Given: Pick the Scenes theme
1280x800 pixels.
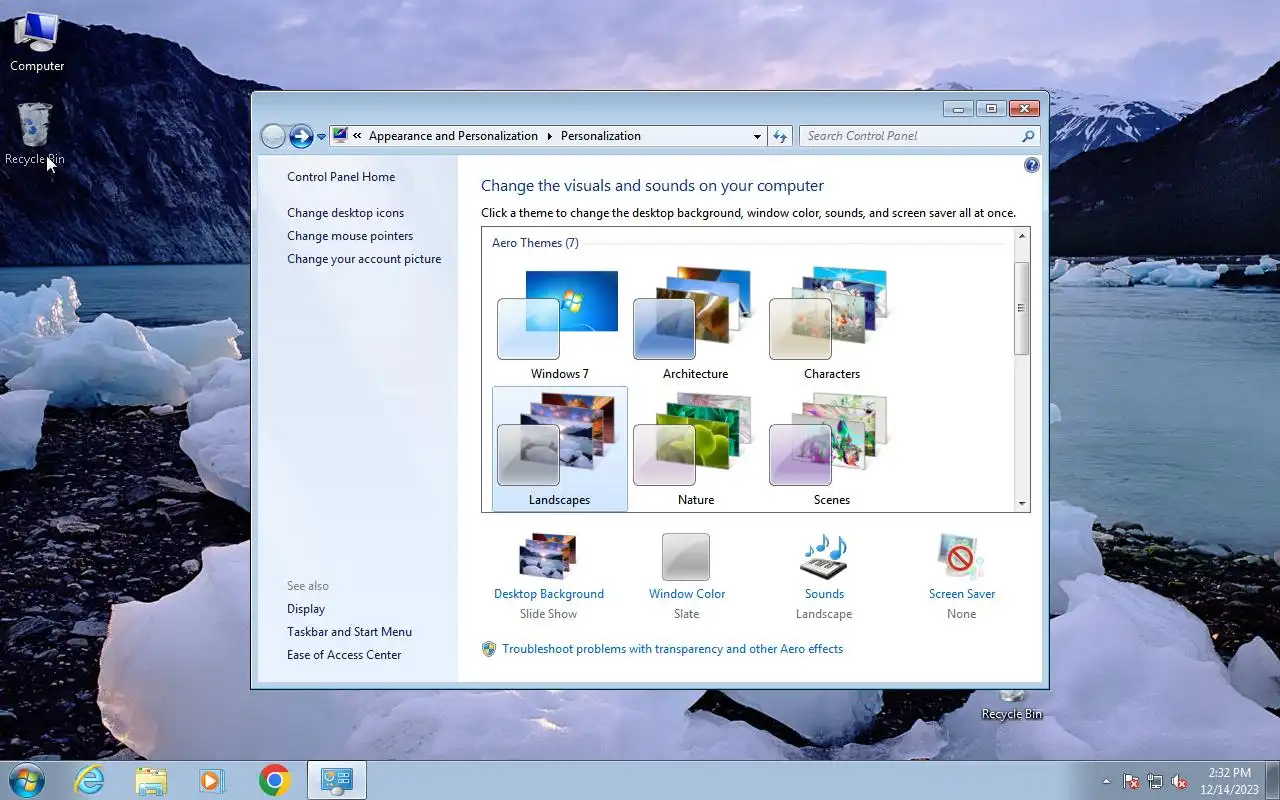Looking at the screenshot, I should 831,448.
